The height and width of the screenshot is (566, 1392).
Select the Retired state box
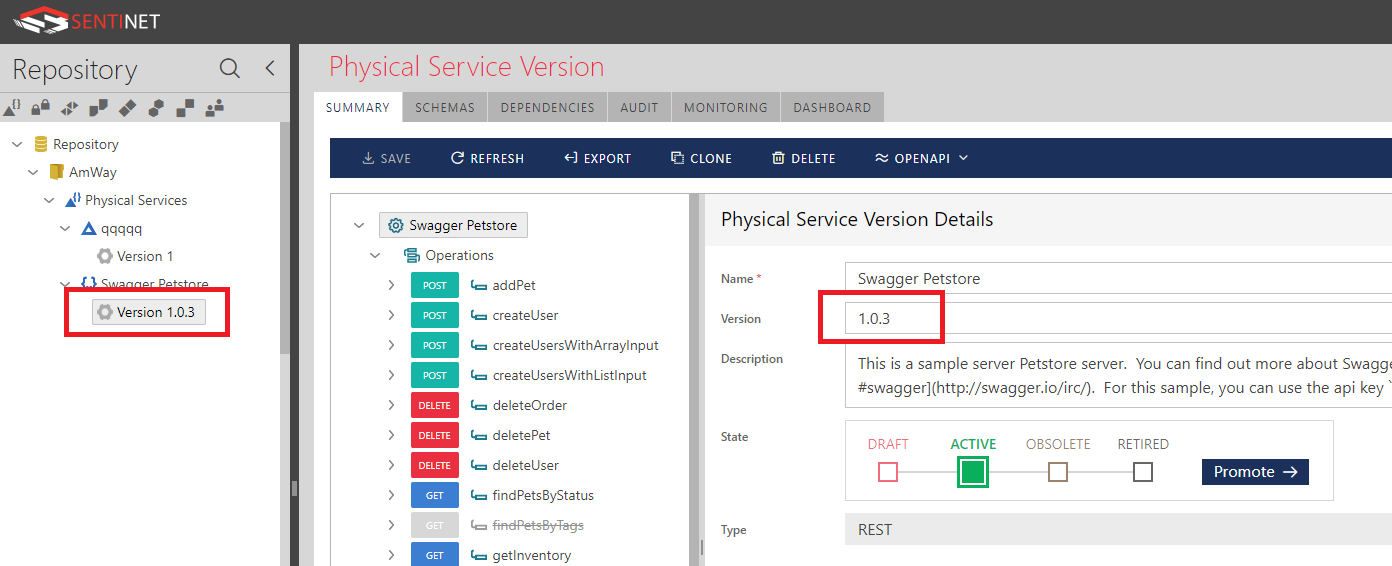[1143, 472]
